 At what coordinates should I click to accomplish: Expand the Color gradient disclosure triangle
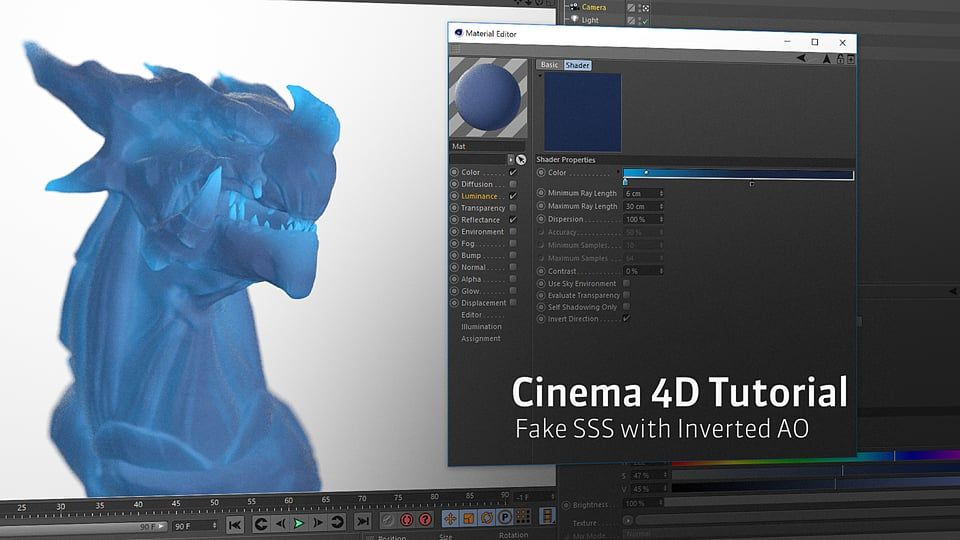point(618,173)
